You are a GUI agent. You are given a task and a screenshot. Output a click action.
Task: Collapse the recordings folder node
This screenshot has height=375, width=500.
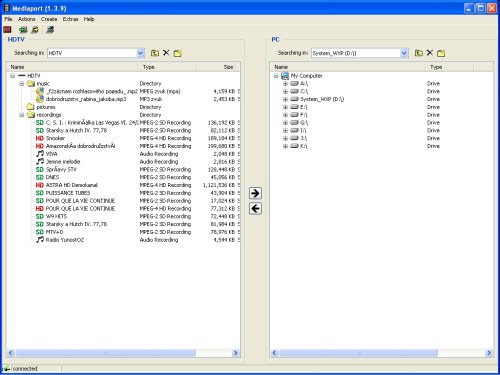[x=21, y=115]
